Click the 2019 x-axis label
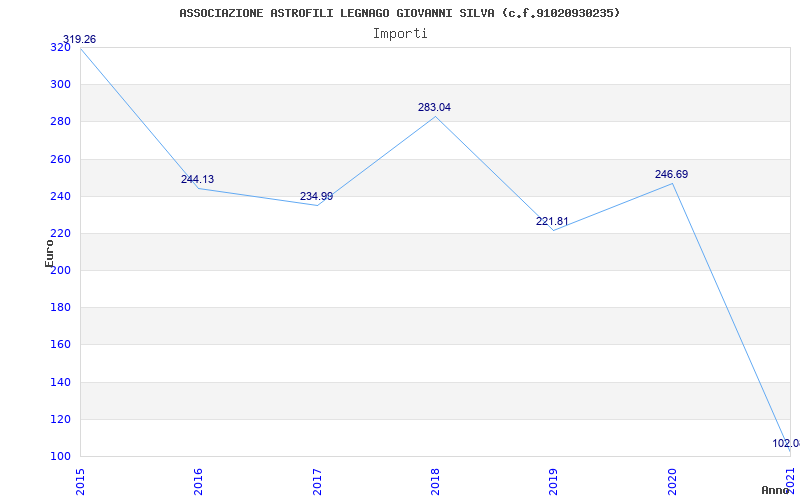 [x=554, y=482]
